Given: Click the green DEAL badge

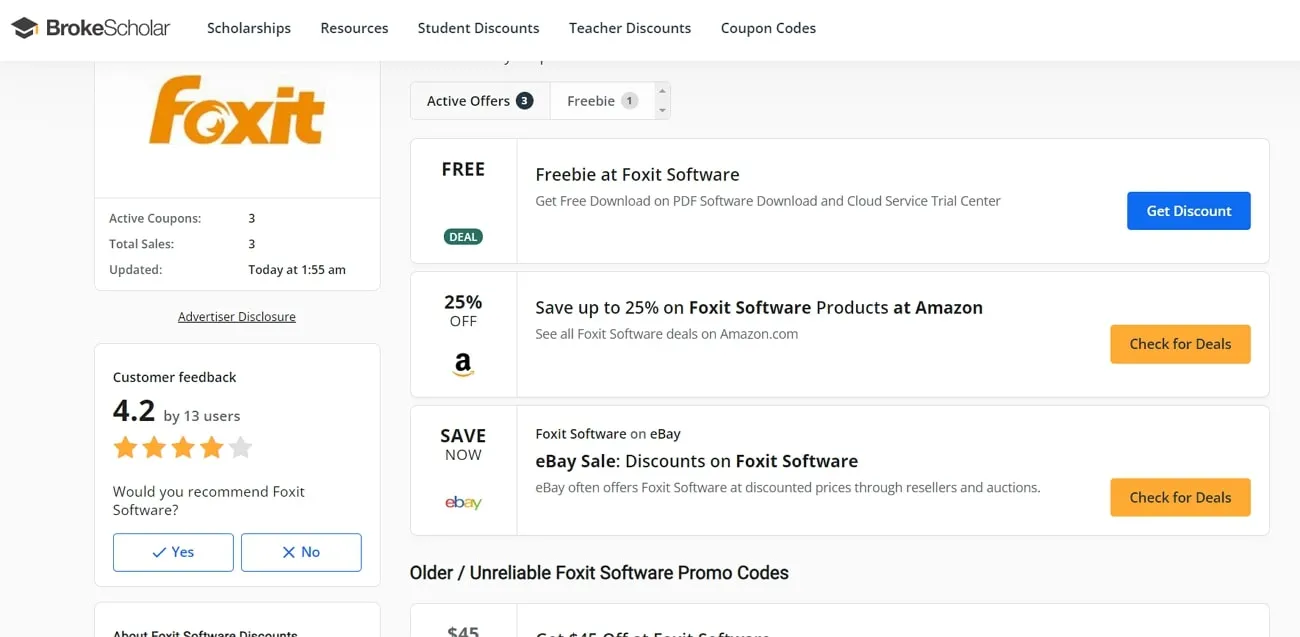Looking at the screenshot, I should coord(462,236).
